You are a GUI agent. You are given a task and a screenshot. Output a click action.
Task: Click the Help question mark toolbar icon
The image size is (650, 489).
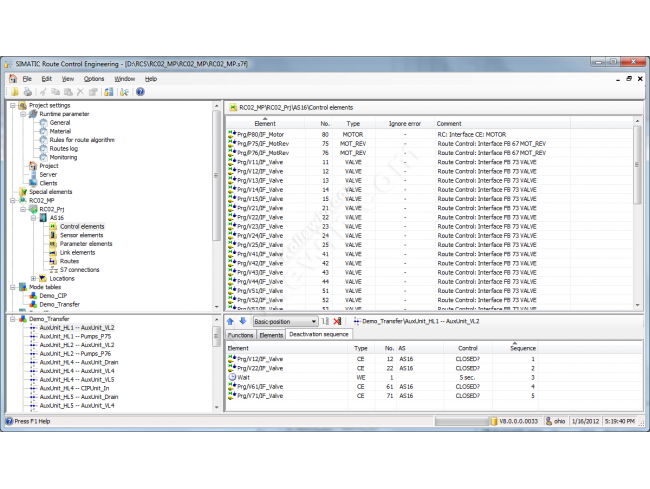(140, 92)
